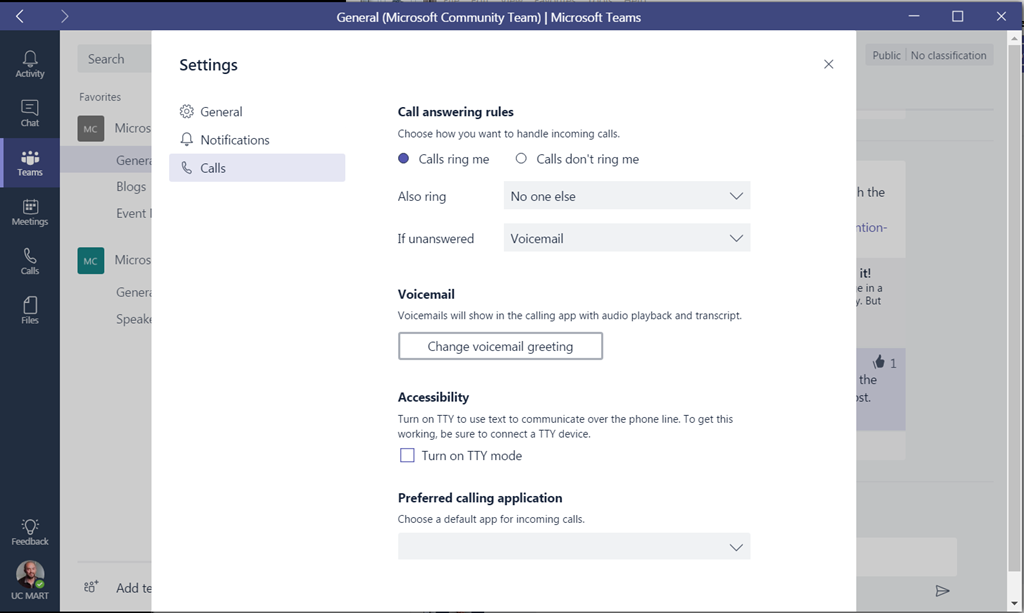Navigate back with the left arrow
This screenshot has height=613, width=1024.
pyautogui.click(x=20, y=16)
